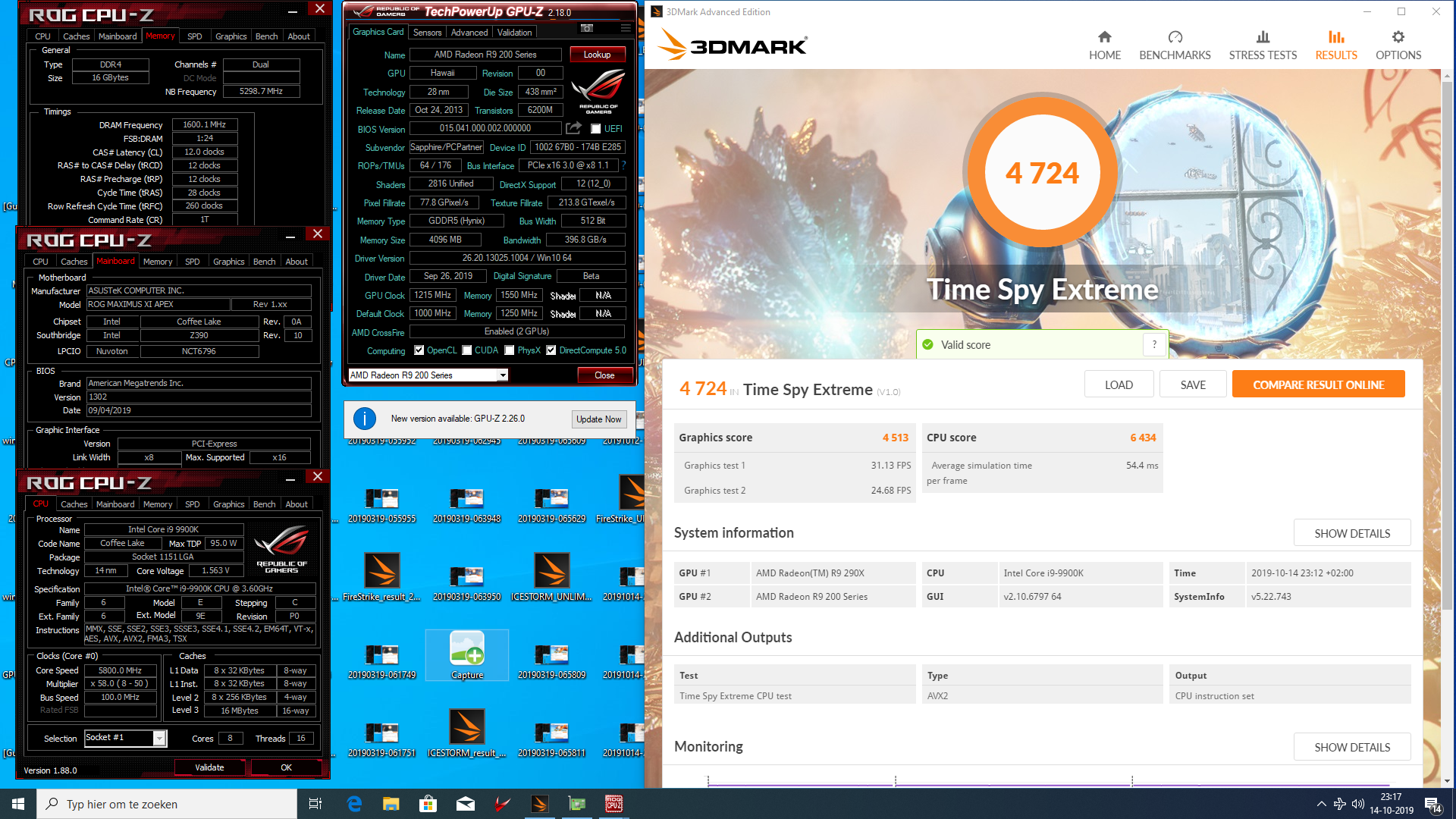Click the Windows Start button
Viewport: 1456px width, 819px height.
tap(18, 804)
